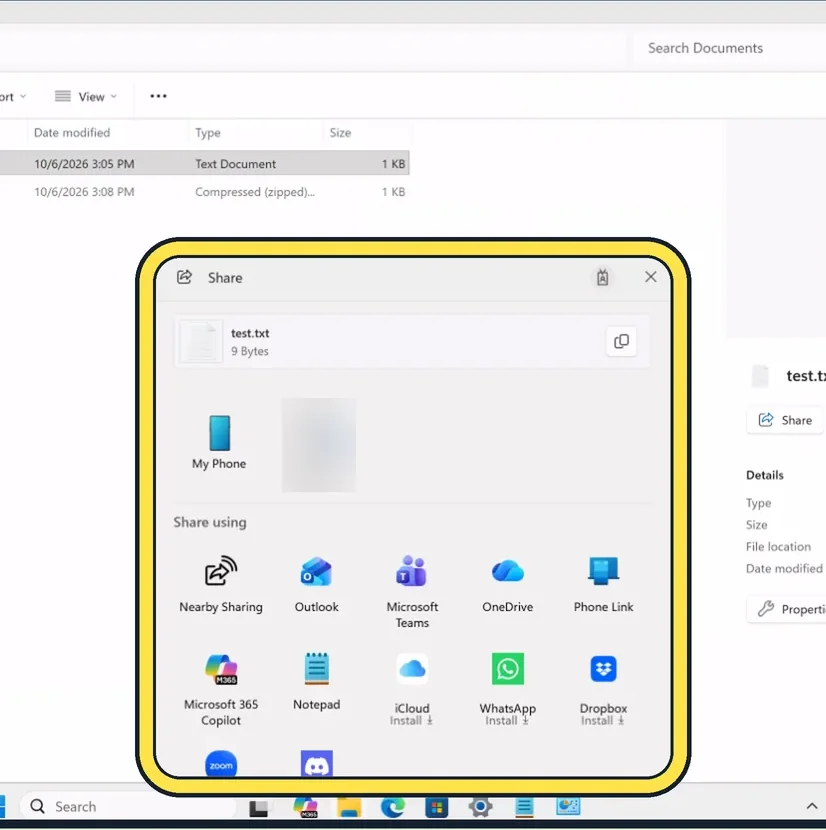Sort by Date modified column
826x830 pixels.
[72, 132]
